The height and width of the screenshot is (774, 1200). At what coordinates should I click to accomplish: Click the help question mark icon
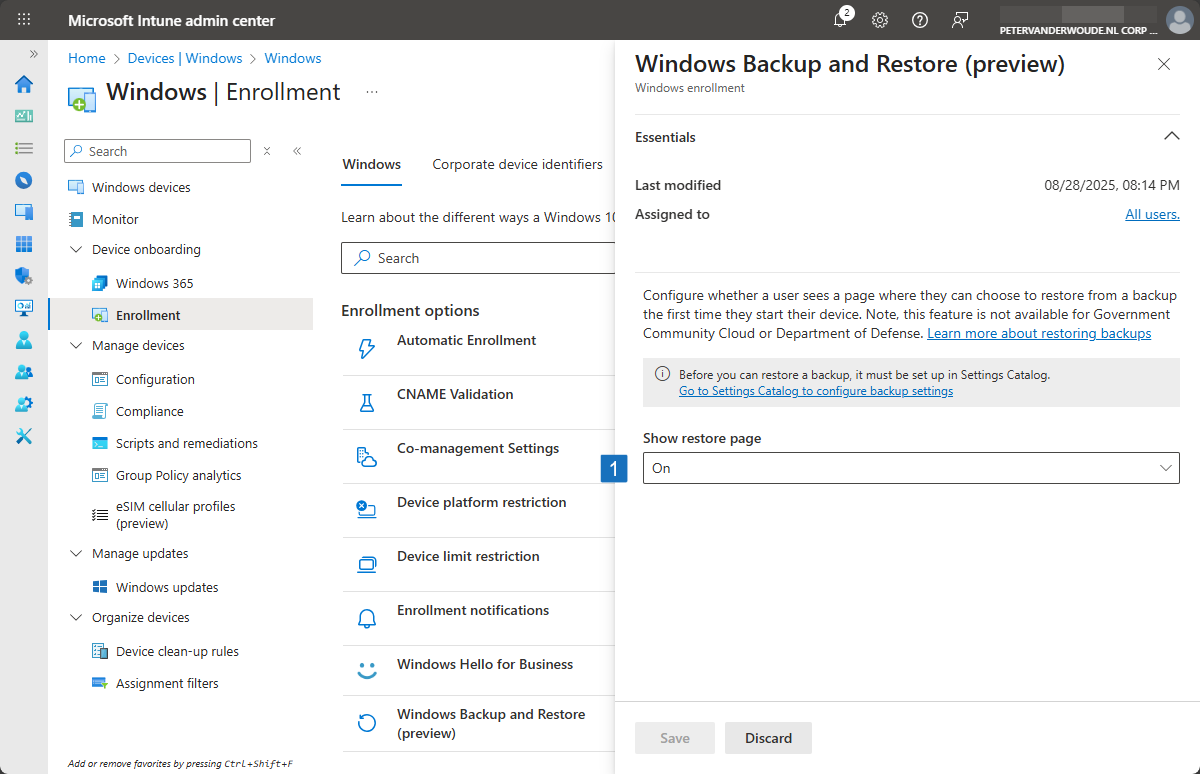point(920,20)
